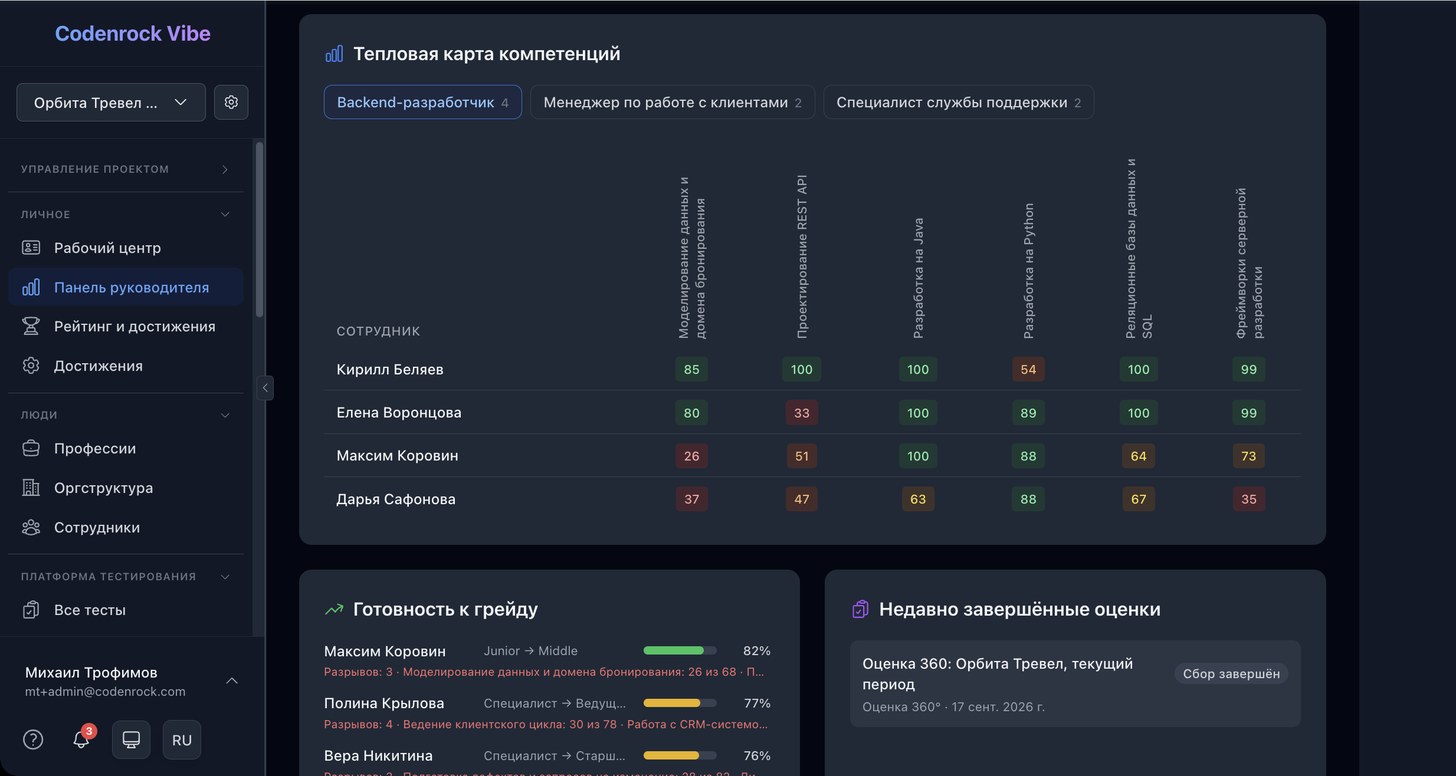
Task: Open Профессии menu item
Action: [126, 449]
